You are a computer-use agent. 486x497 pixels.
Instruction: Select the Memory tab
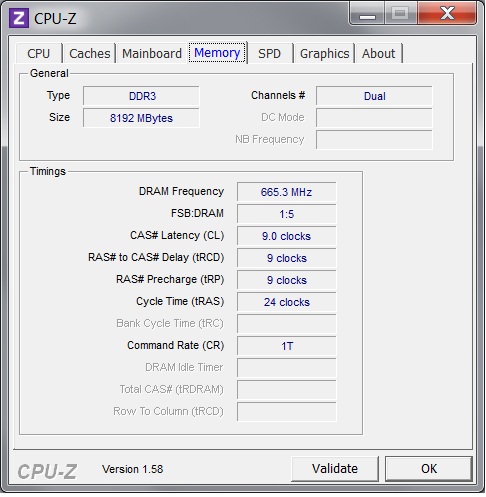click(217, 53)
